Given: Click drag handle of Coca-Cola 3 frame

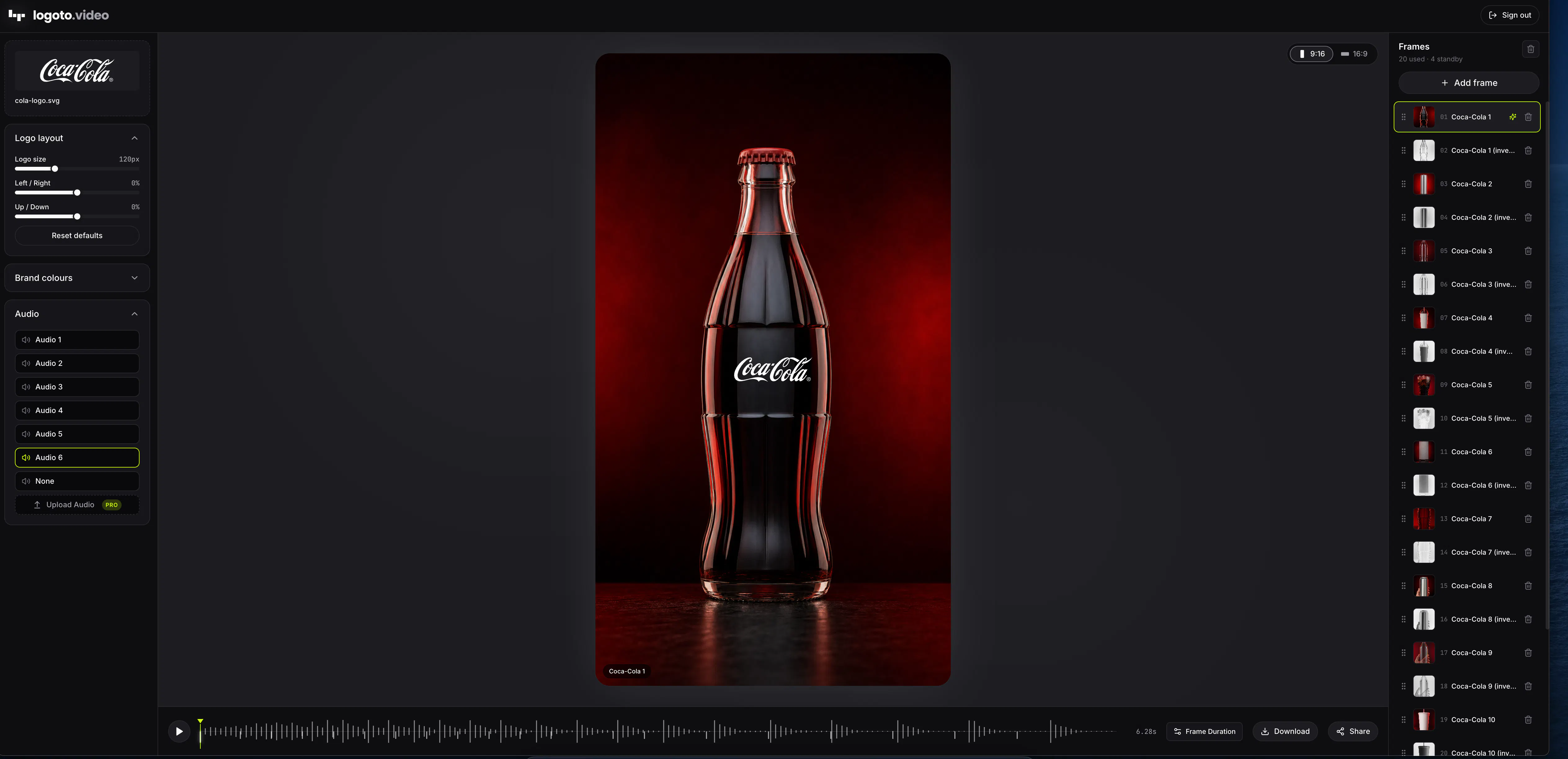Looking at the screenshot, I should tap(1404, 251).
